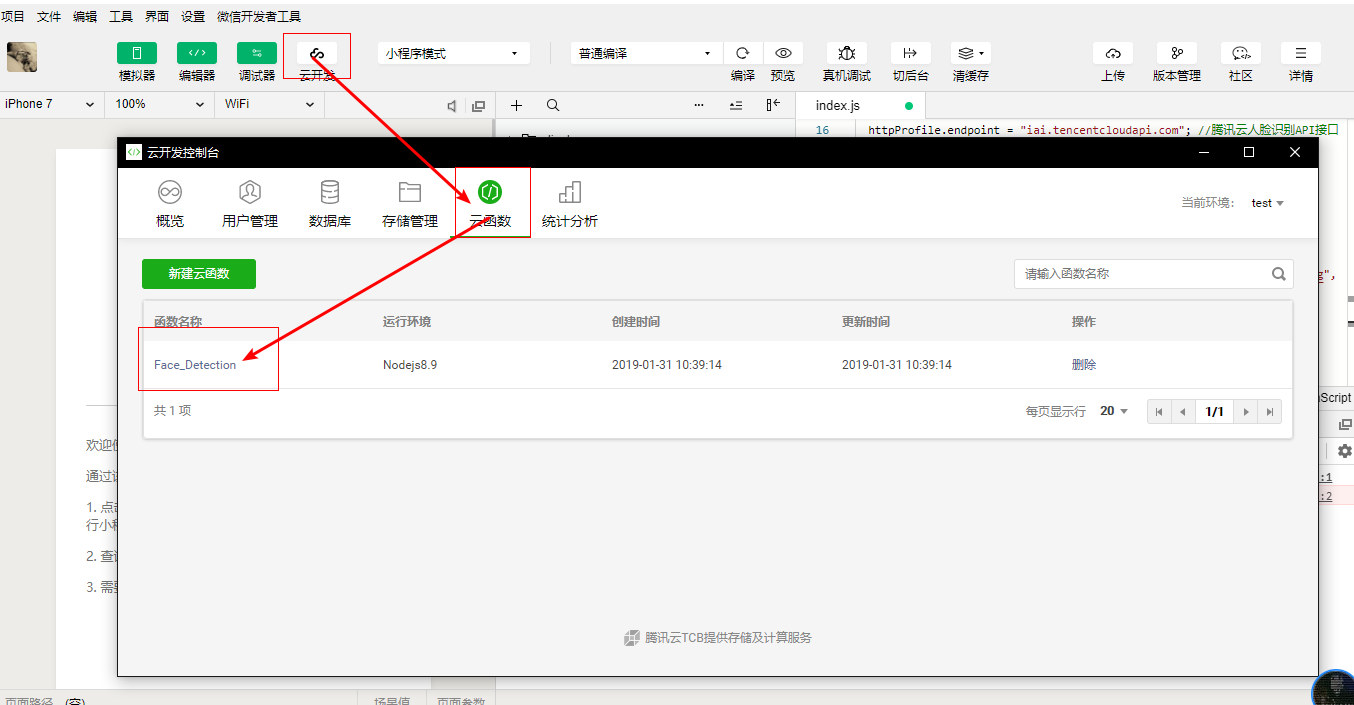
Task: Delete Face_Detection via 删除 link
Action: [x=1084, y=365]
